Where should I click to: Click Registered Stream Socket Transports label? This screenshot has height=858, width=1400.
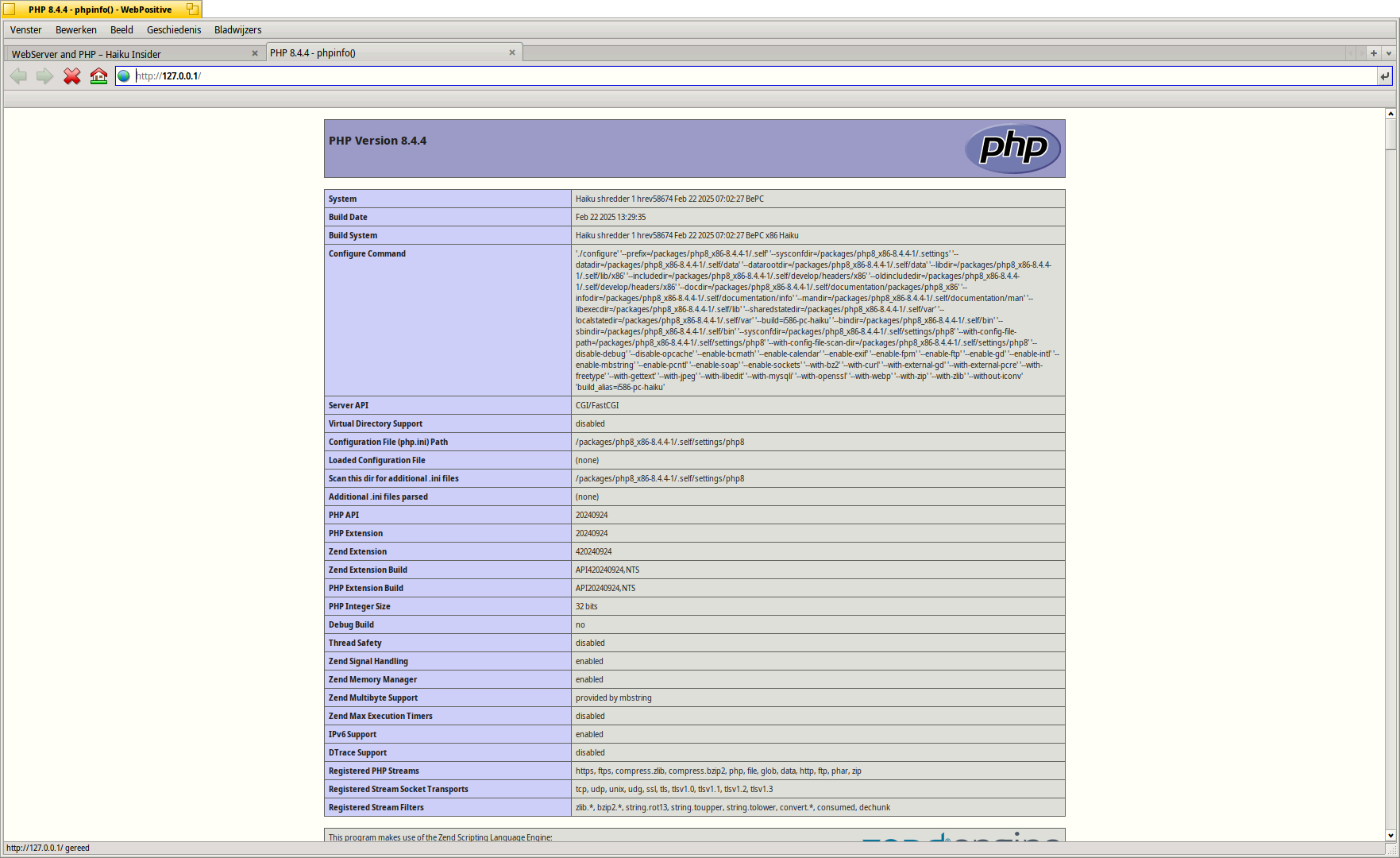[399, 790]
